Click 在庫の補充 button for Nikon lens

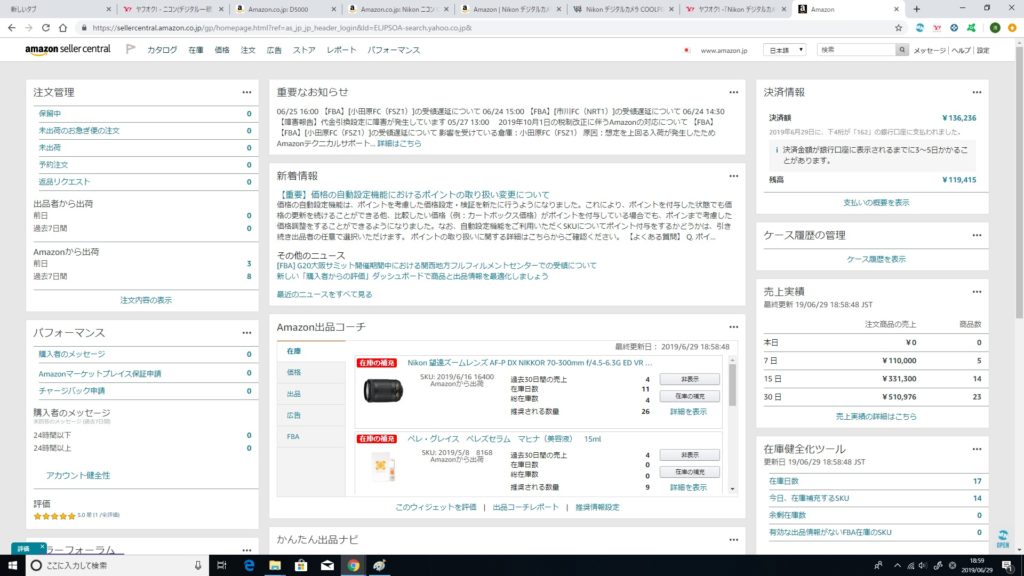690,396
